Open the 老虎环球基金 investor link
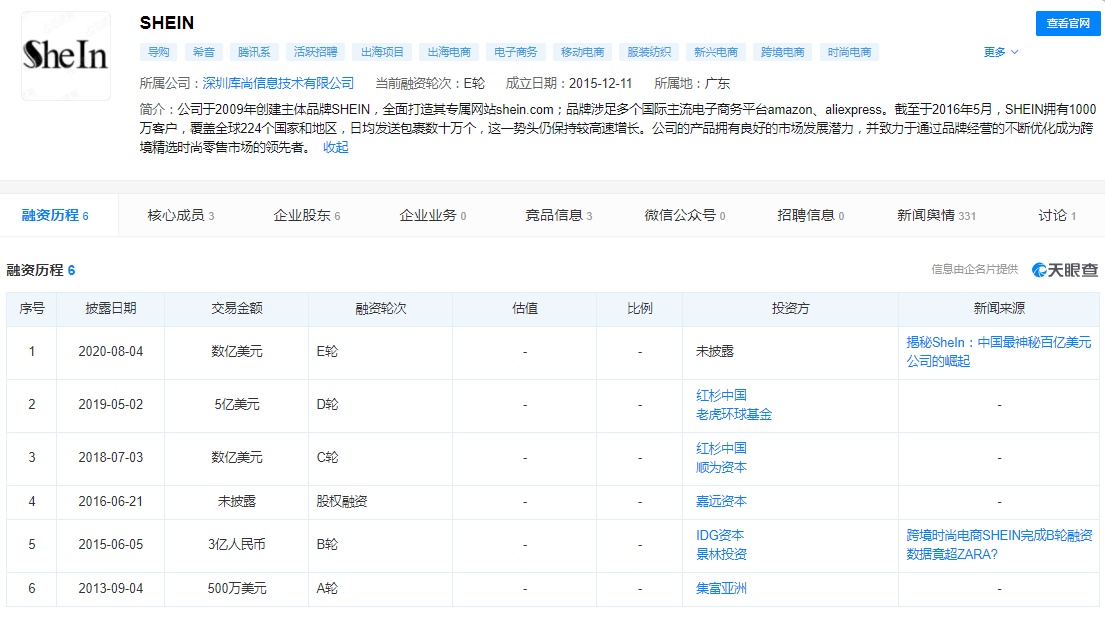Viewport: 1105px width, 617px height. 734,414
